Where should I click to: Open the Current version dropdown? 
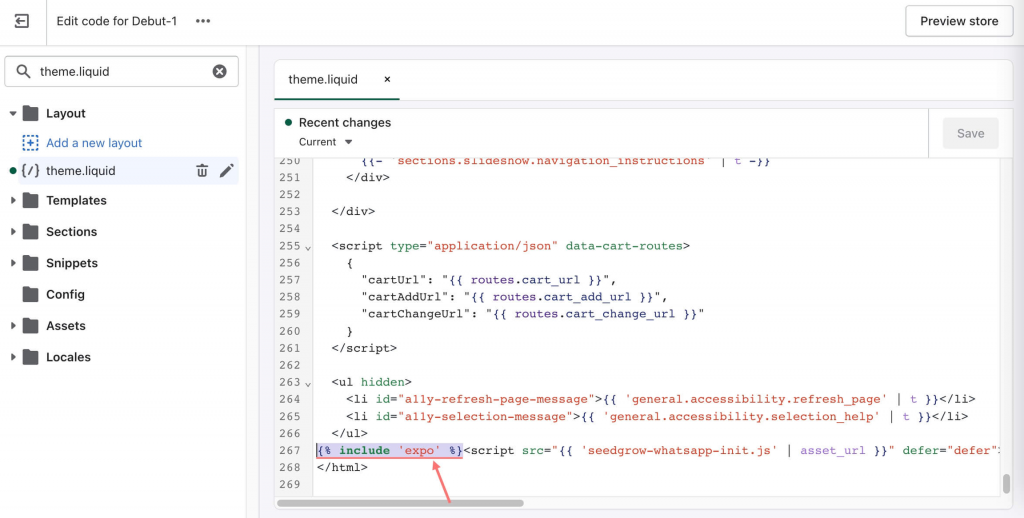pyautogui.click(x=325, y=142)
